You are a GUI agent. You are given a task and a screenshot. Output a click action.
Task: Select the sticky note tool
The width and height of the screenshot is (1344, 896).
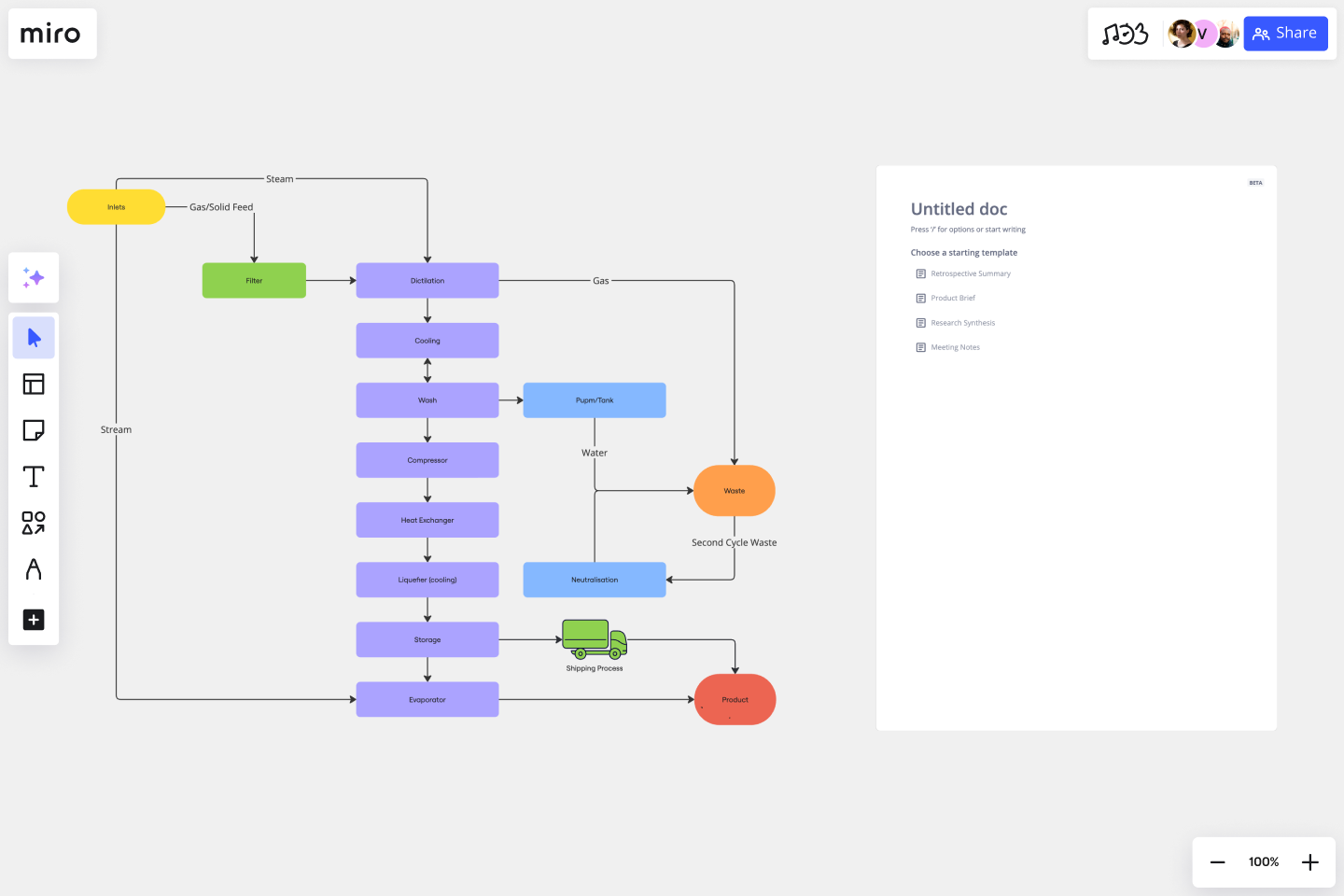(x=34, y=430)
